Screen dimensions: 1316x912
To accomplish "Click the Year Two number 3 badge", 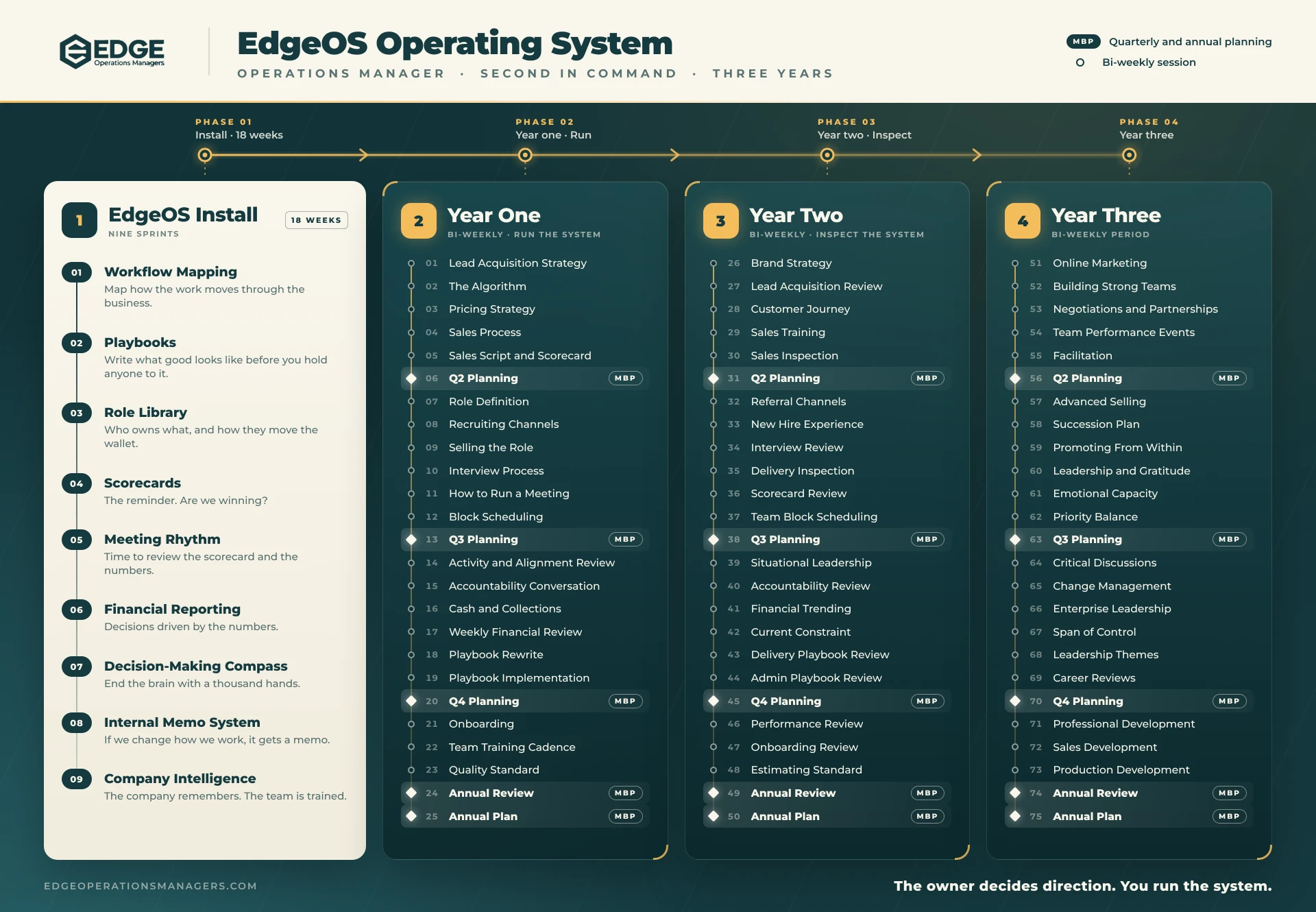I will coord(721,221).
